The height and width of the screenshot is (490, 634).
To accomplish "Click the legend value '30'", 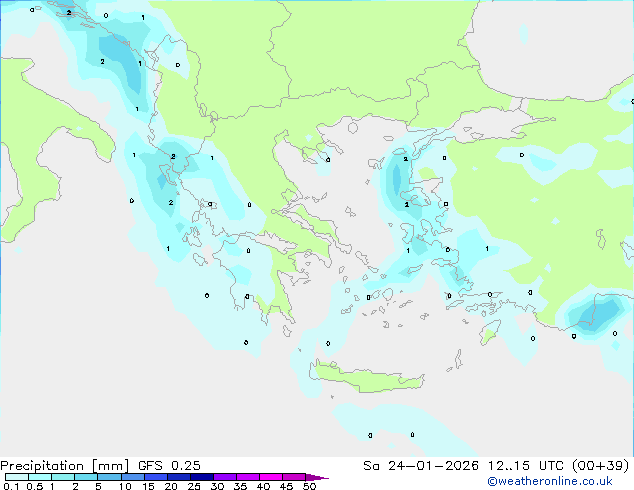I will point(217,486).
